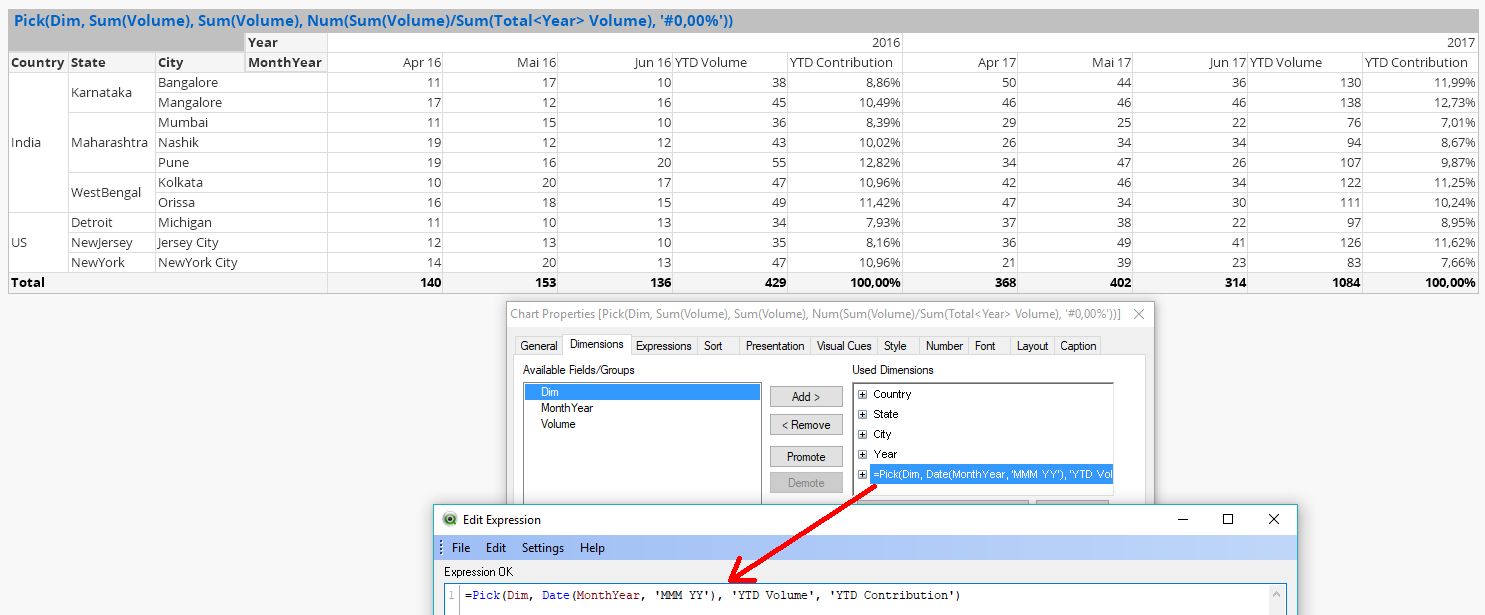Select Year in Used Dimensions
Screen dimensions: 1485x615
tap(885, 454)
